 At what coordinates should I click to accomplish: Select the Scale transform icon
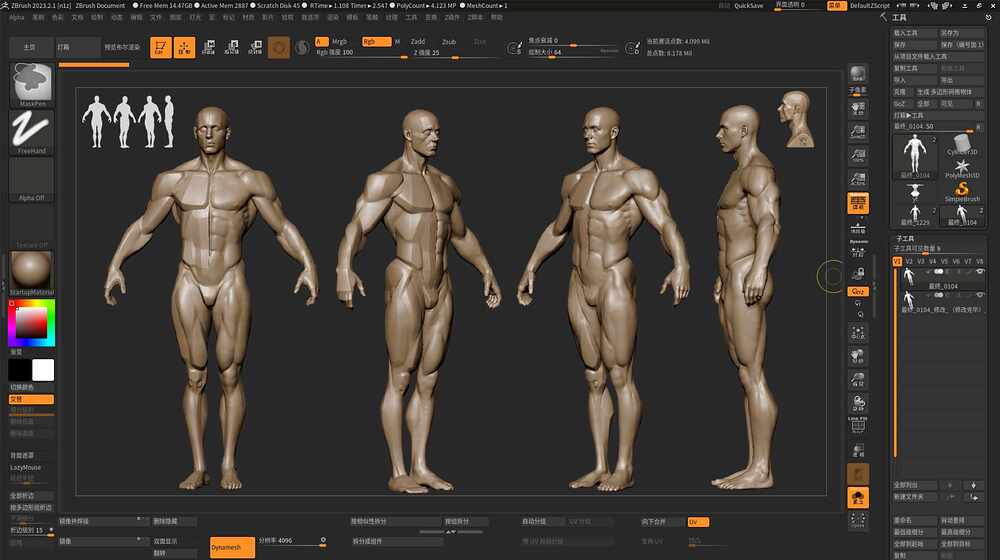tap(232, 47)
